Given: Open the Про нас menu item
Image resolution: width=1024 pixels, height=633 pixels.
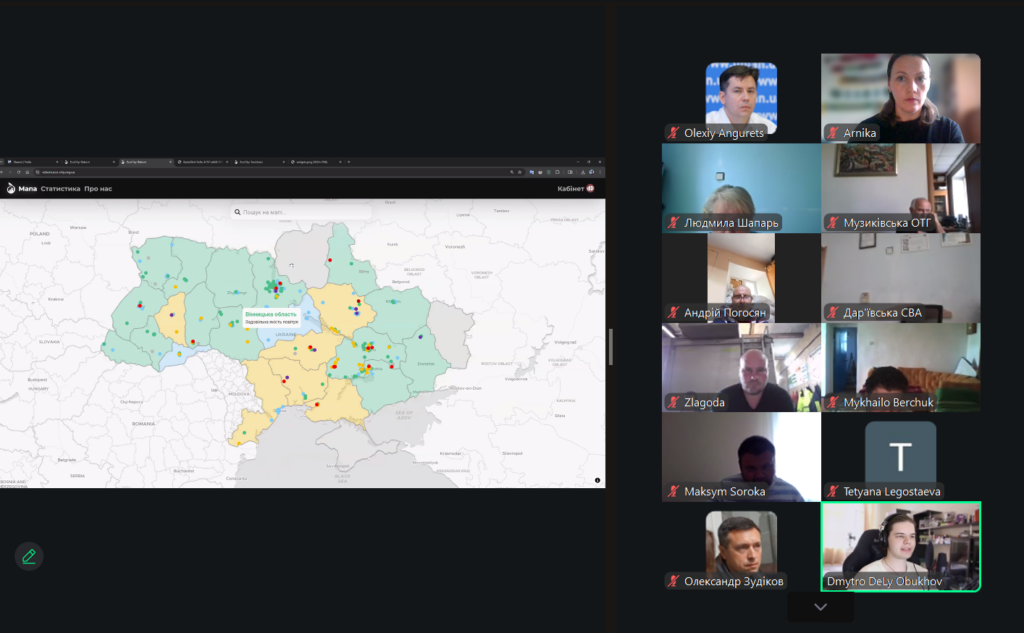Looking at the screenshot, I should coord(98,188).
